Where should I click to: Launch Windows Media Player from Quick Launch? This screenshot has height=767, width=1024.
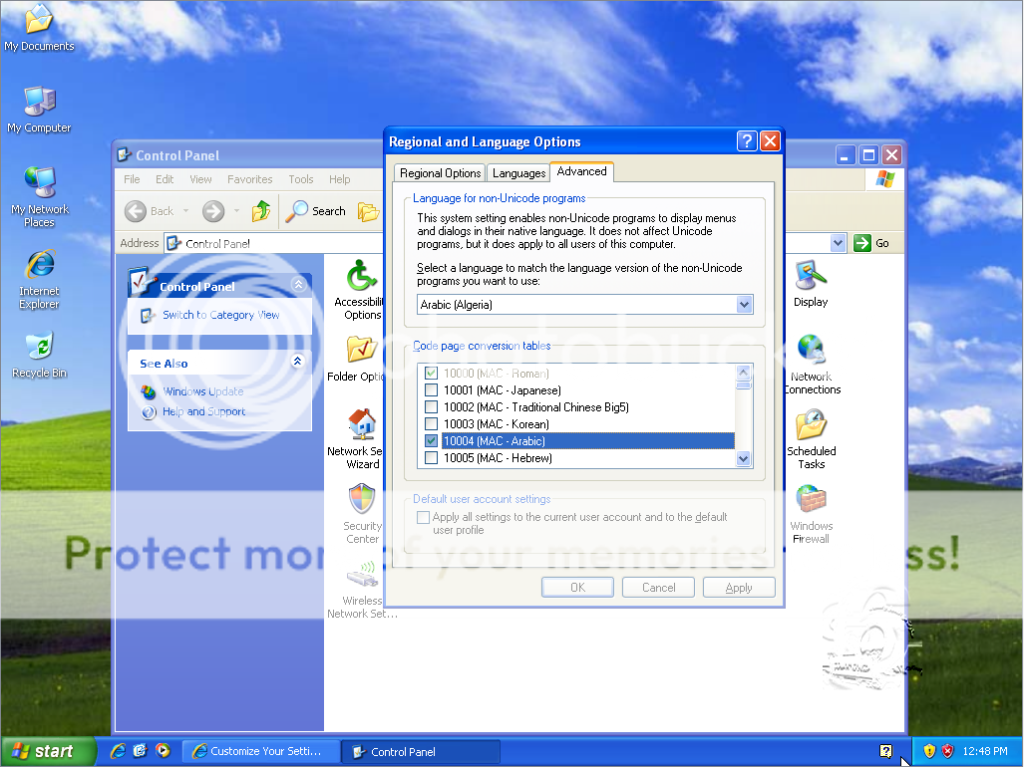point(163,751)
